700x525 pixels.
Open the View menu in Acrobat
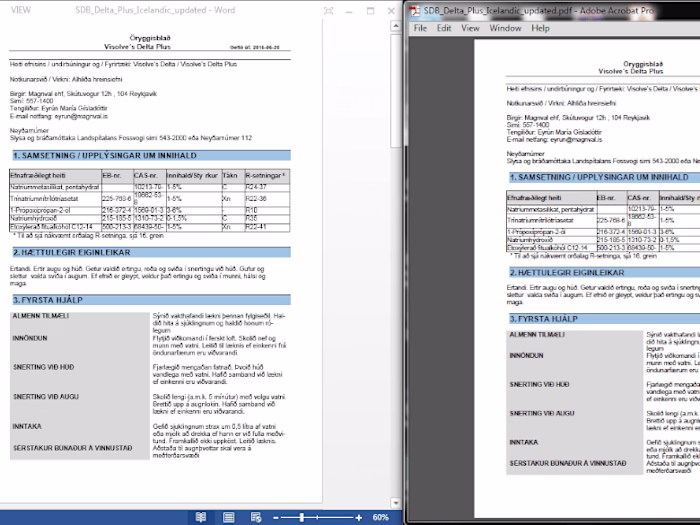coord(470,28)
